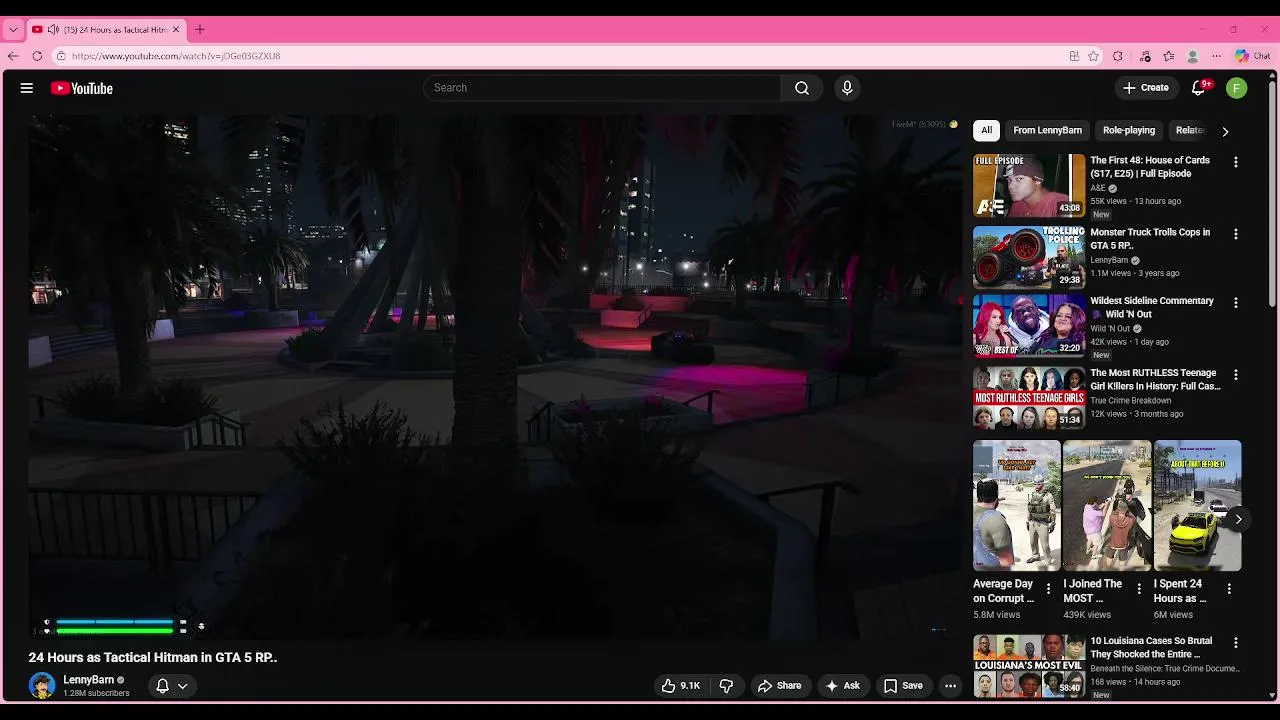This screenshot has height=720, width=1280.
Task: Open browser profile icon
Action: [1192, 56]
